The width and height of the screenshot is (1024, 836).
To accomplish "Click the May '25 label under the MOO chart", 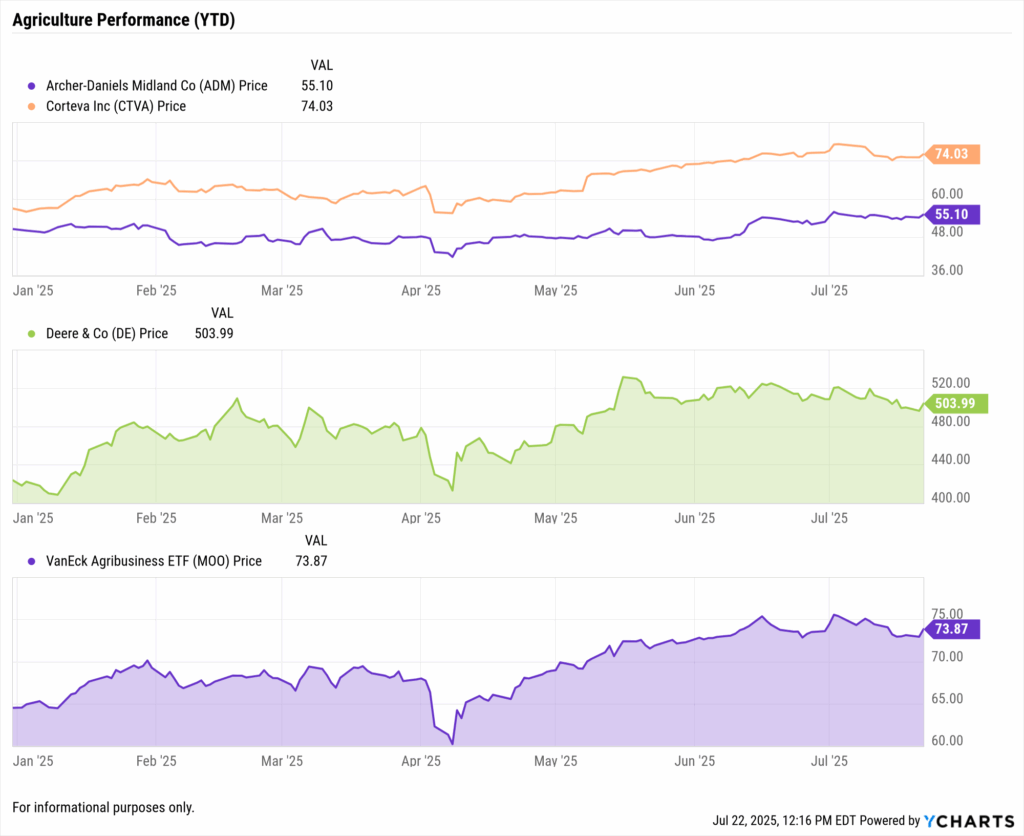I will pyautogui.click(x=556, y=761).
